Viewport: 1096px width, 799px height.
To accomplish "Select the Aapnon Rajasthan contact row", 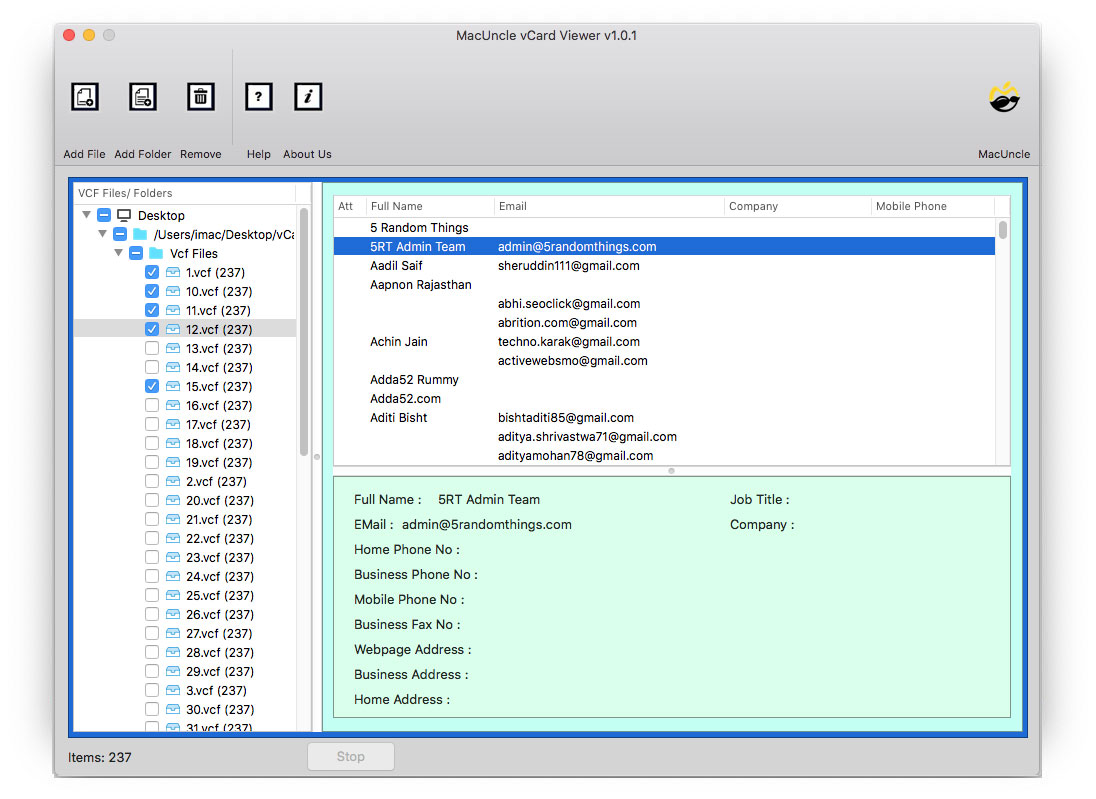I will [x=664, y=285].
